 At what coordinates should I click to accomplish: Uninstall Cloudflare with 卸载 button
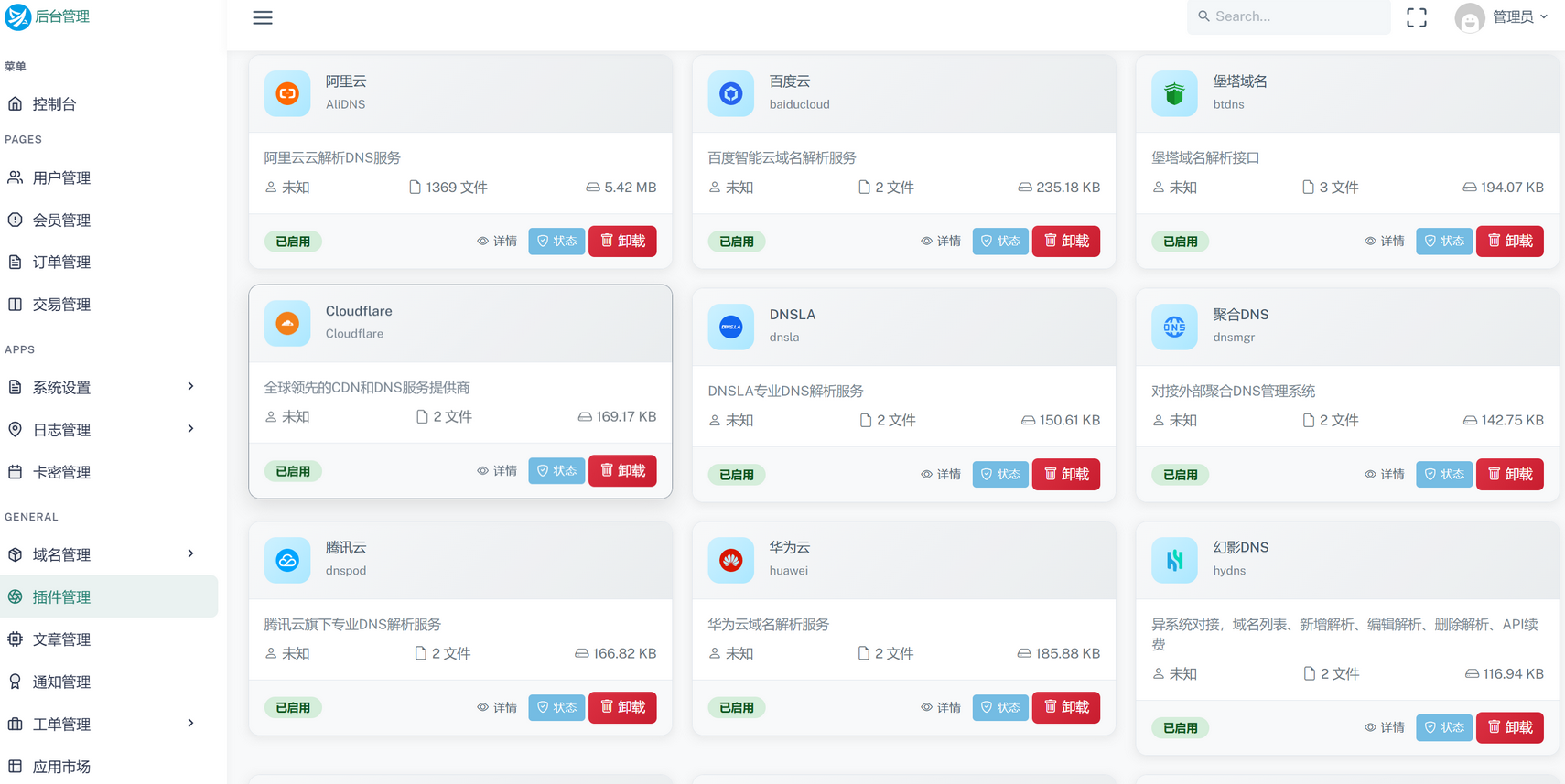coord(622,470)
